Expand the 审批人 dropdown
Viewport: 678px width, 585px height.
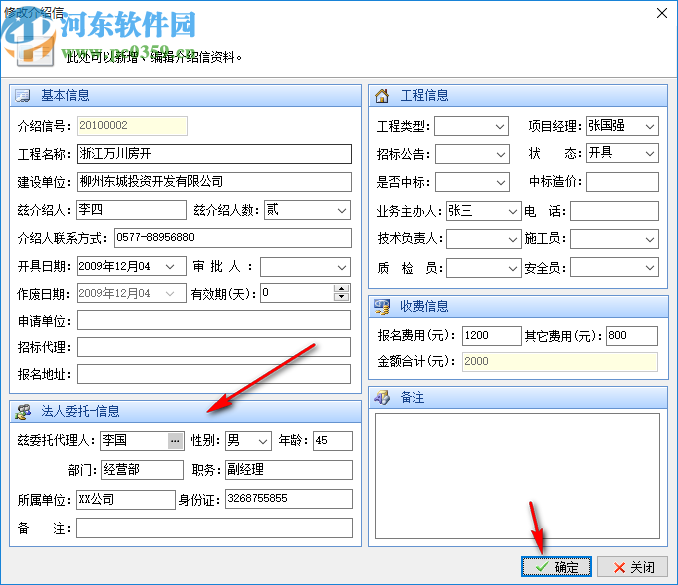(x=342, y=268)
